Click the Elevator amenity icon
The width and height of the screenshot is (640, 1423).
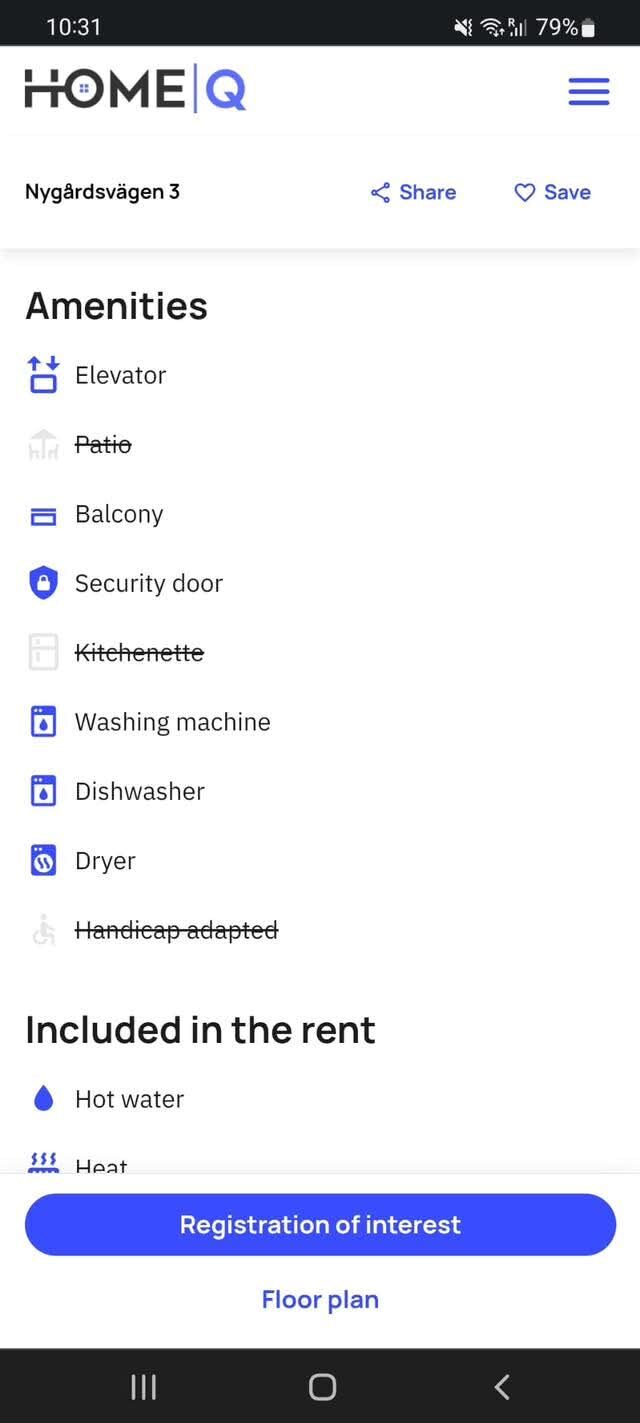[43, 375]
